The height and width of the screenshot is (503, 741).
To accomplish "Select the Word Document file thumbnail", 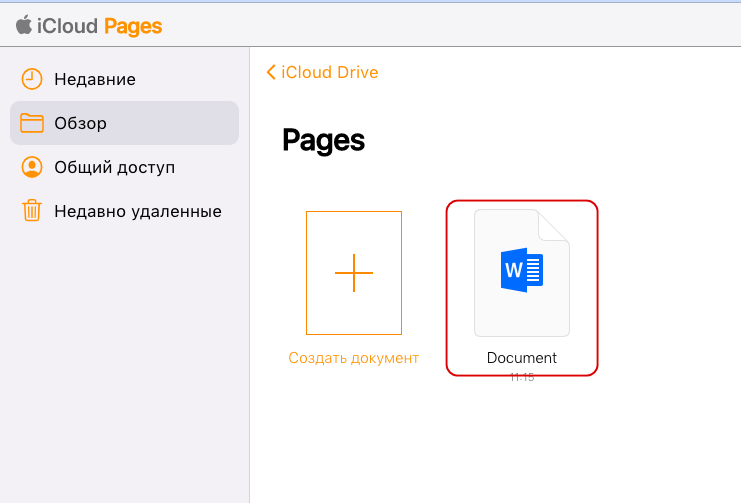I will 522,273.
